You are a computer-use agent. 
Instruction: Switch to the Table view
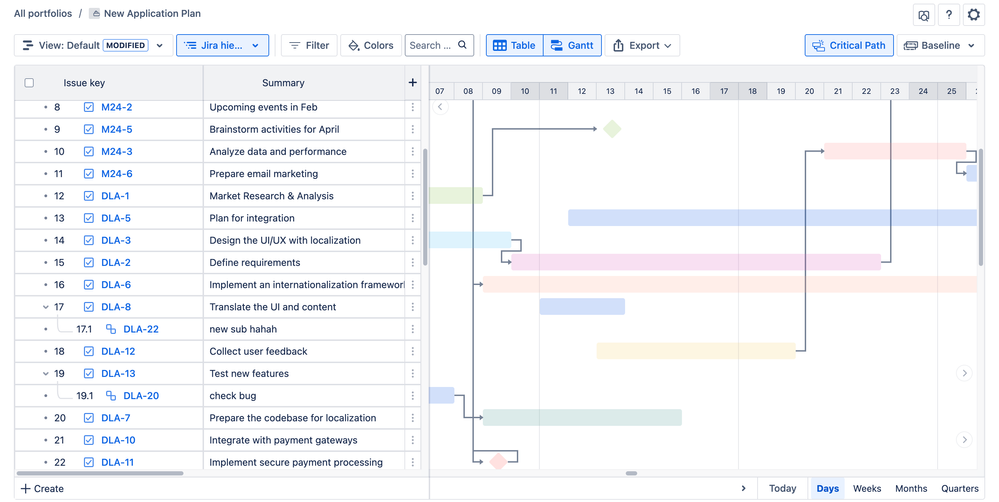515,45
